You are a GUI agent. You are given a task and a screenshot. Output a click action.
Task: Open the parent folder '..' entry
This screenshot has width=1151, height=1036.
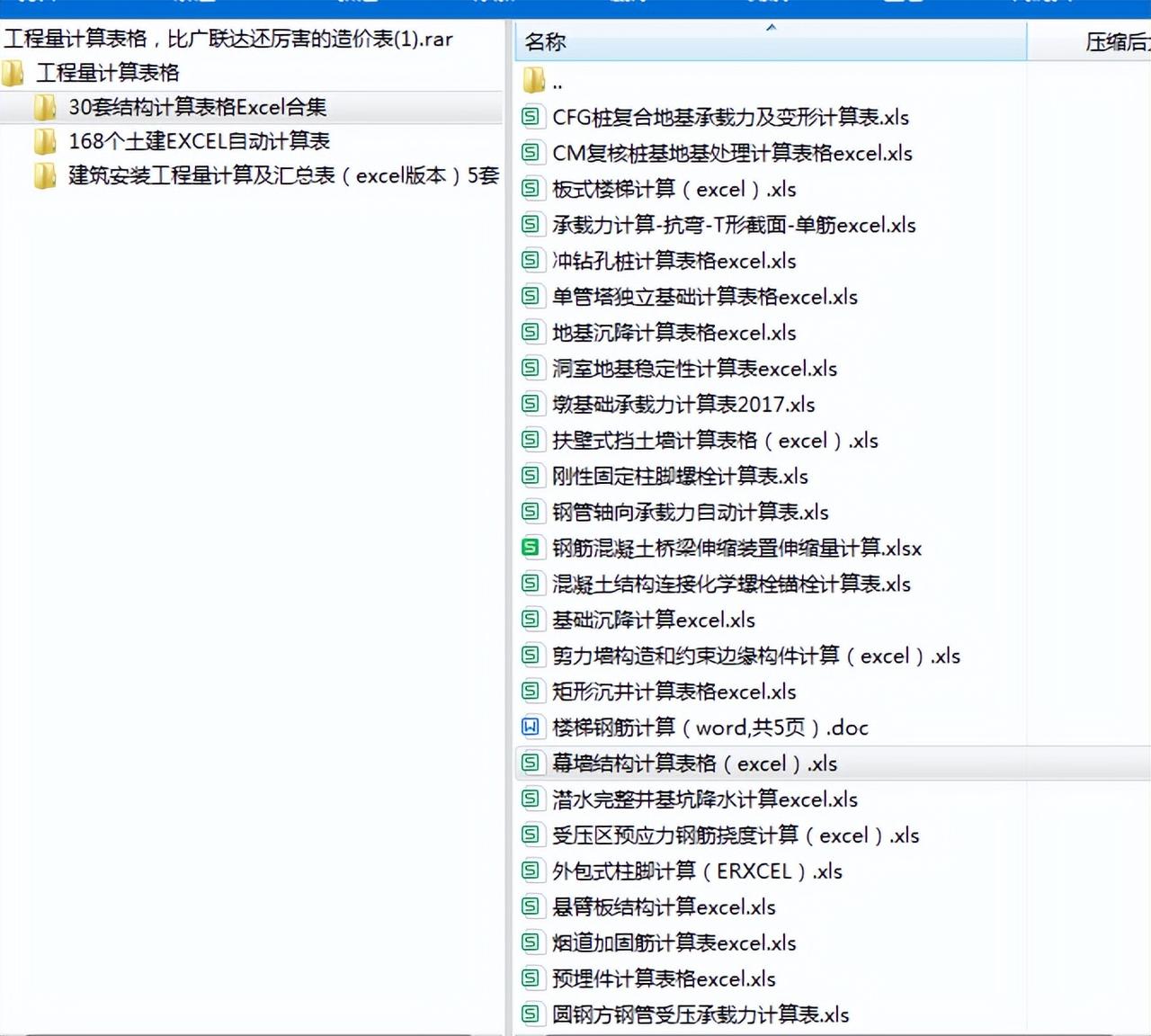point(543,81)
